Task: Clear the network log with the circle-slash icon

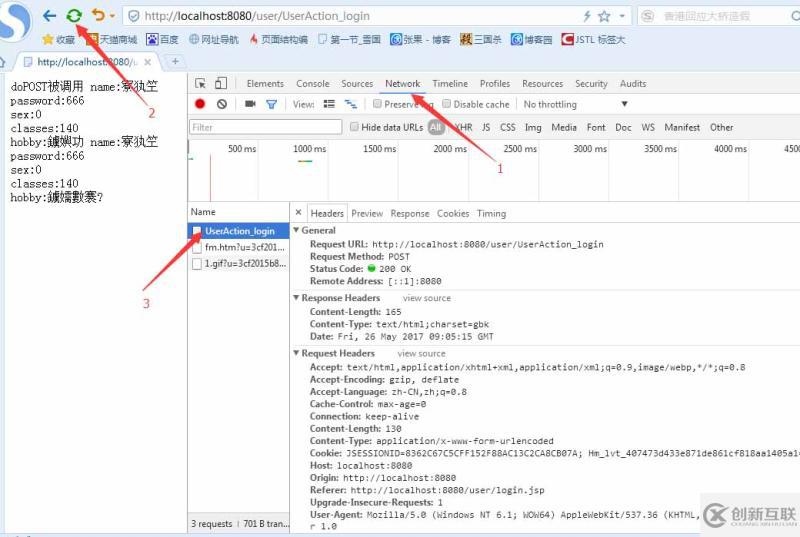Action: click(221, 104)
